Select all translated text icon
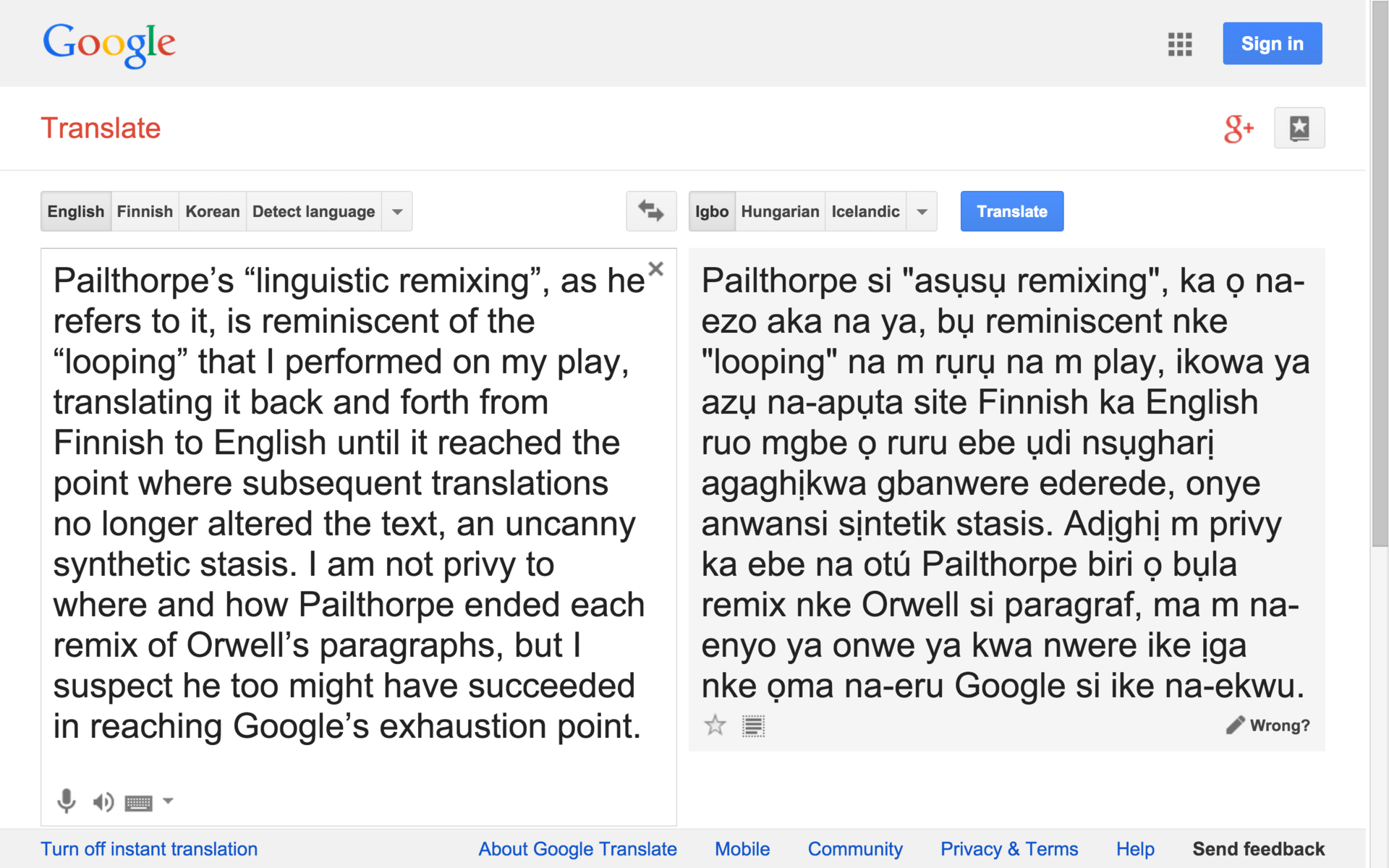The height and width of the screenshot is (868, 1389). click(x=753, y=726)
